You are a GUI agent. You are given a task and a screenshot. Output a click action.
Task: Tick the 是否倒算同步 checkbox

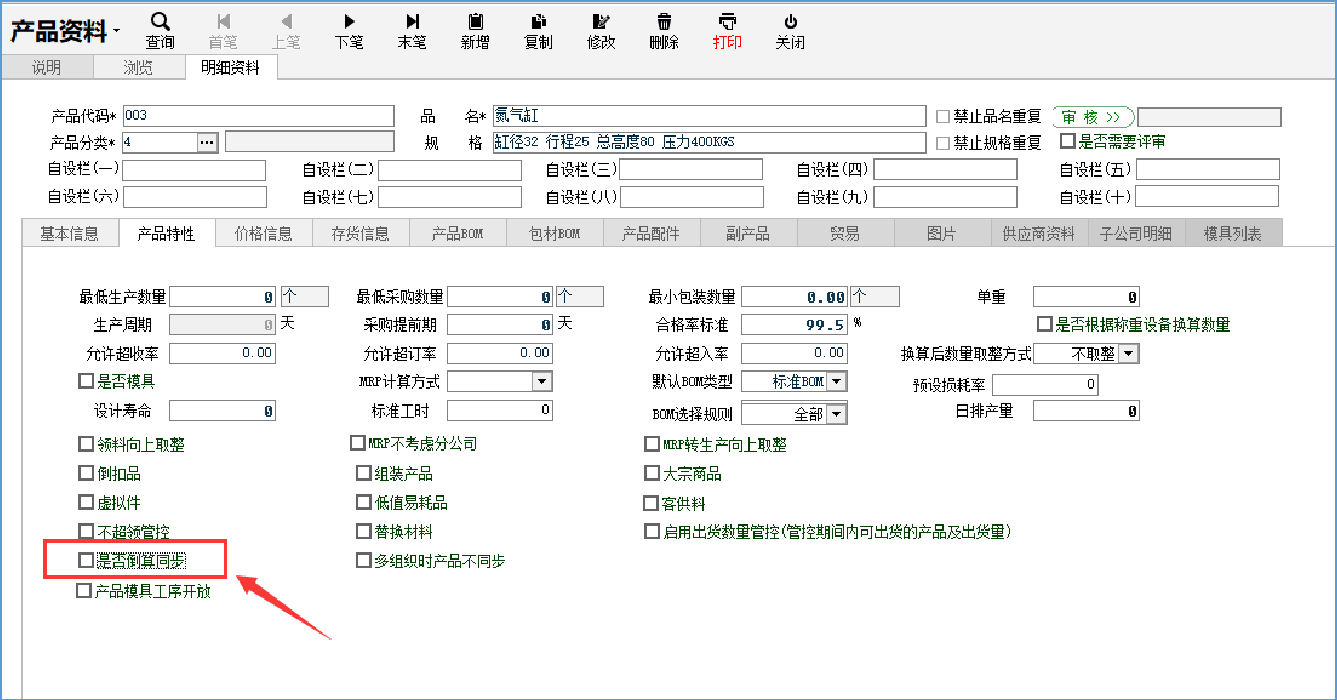(x=86, y=561)
